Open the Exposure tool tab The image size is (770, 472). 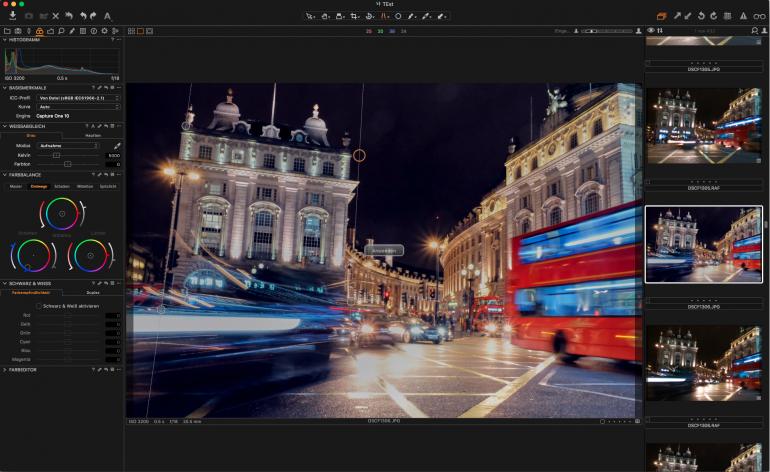50,31
